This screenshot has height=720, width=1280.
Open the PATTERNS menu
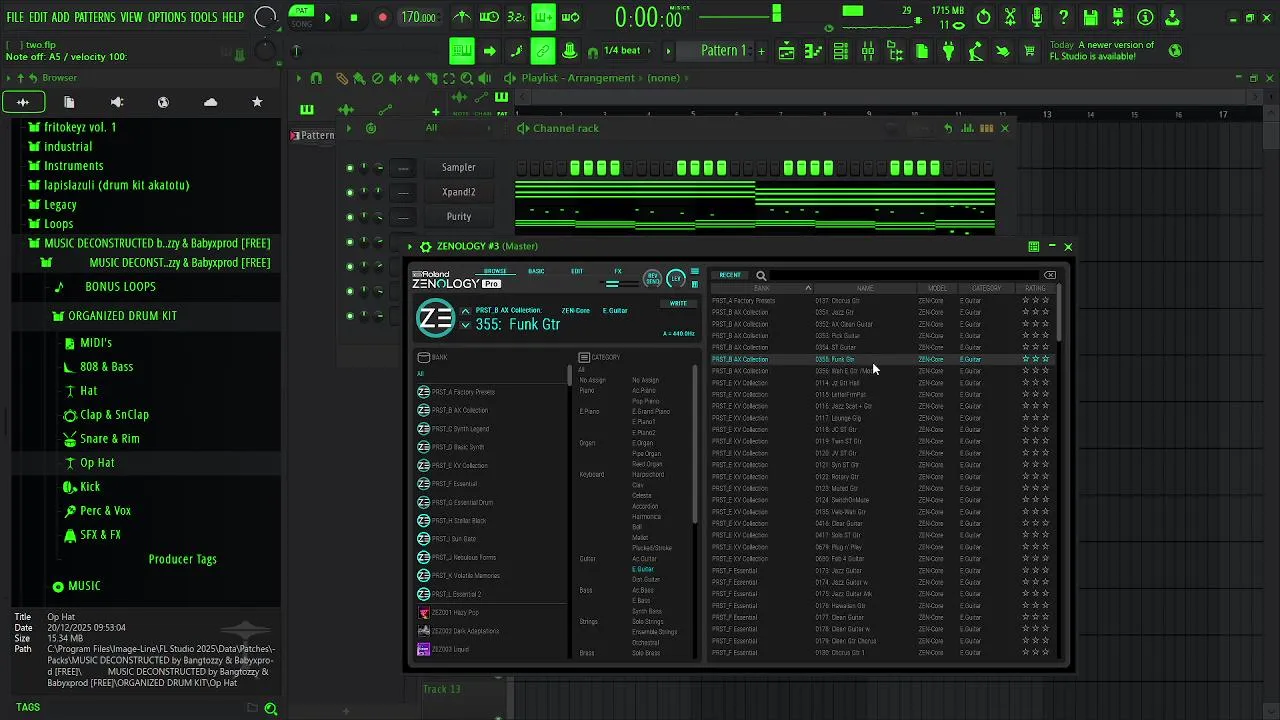coord(95,17)
